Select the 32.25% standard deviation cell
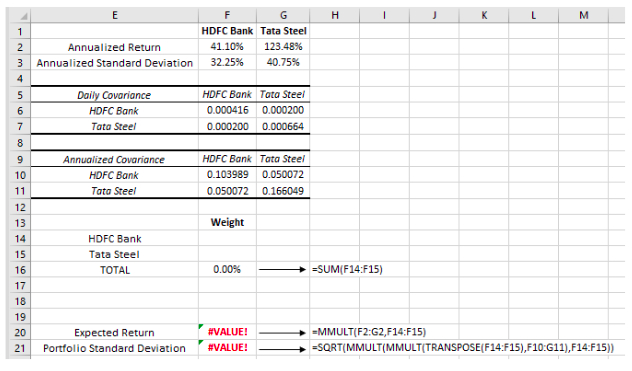 tap(227, 63)
